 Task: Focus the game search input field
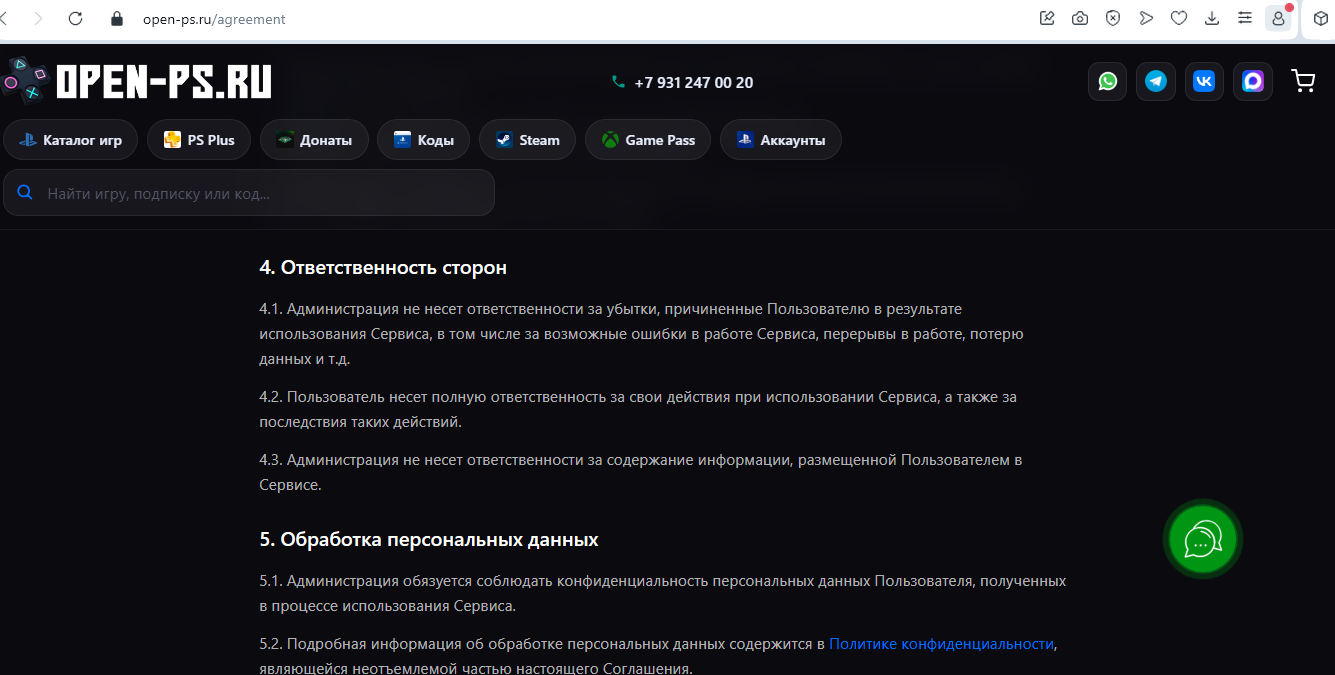point(260,193)
